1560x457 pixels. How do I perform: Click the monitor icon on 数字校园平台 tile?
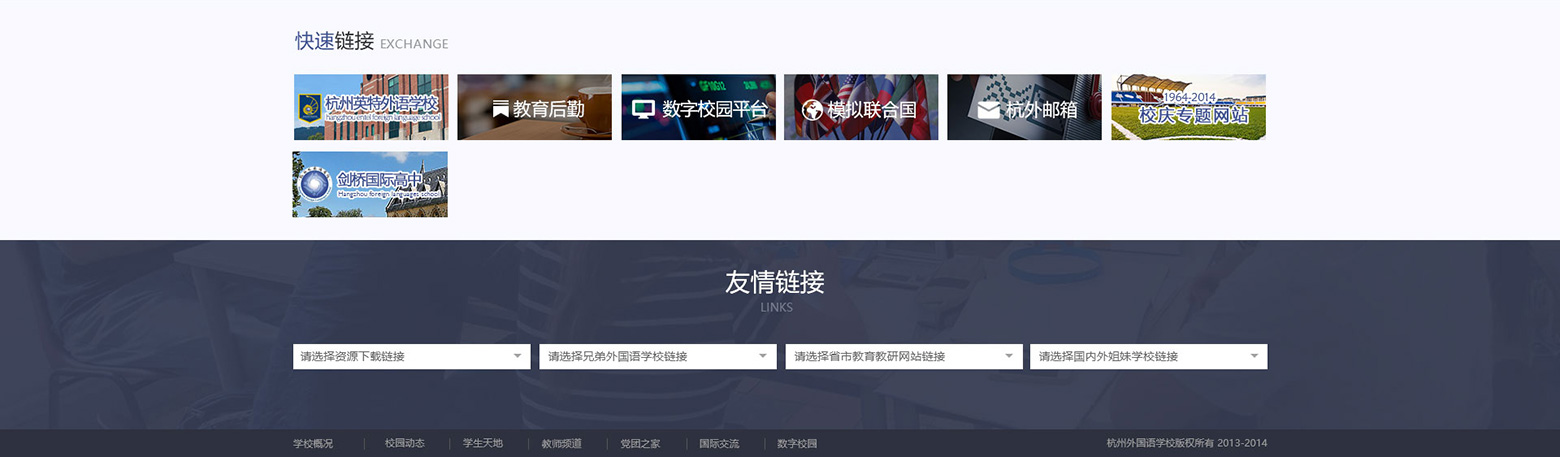[644, 109]
